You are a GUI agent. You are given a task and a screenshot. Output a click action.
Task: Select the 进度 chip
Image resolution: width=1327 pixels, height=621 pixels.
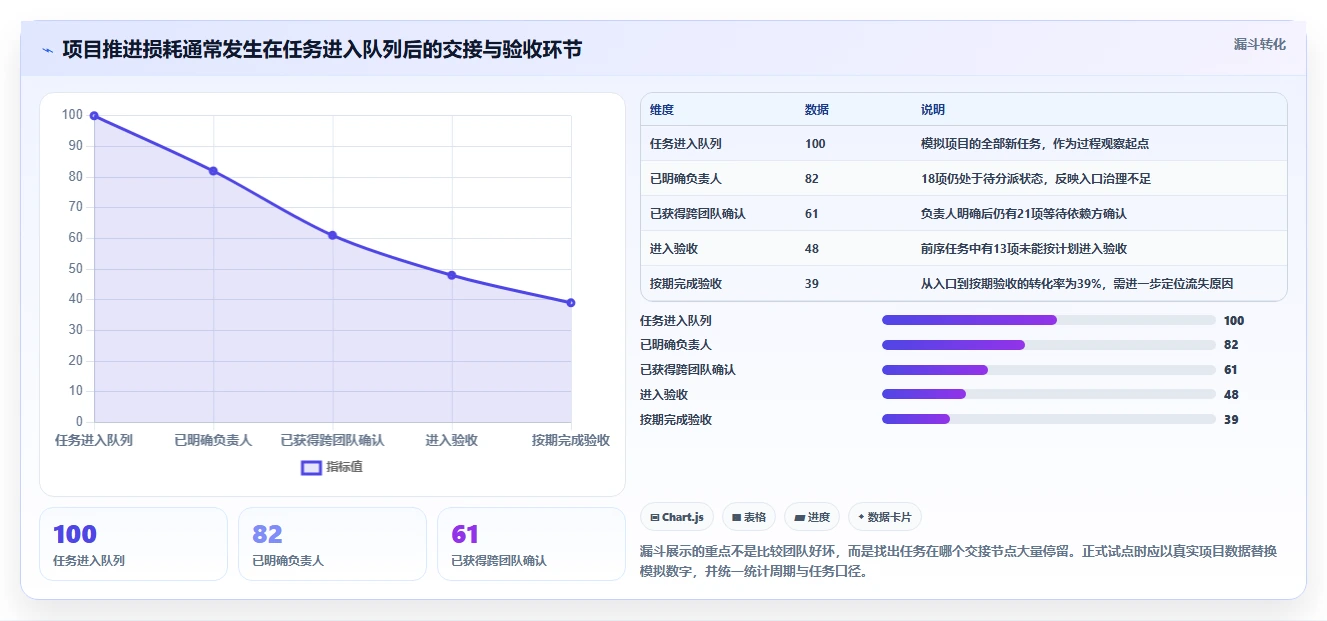point(812,517)
